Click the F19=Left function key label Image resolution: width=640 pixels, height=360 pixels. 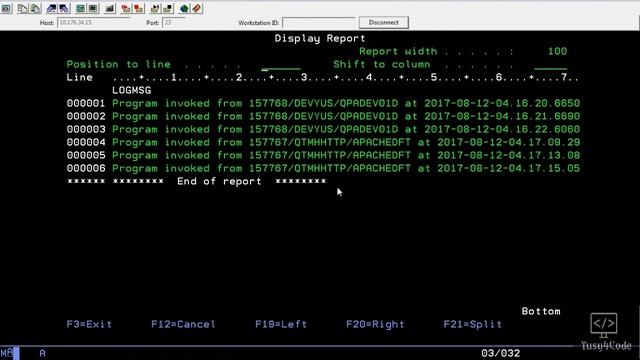click(281, 324)
